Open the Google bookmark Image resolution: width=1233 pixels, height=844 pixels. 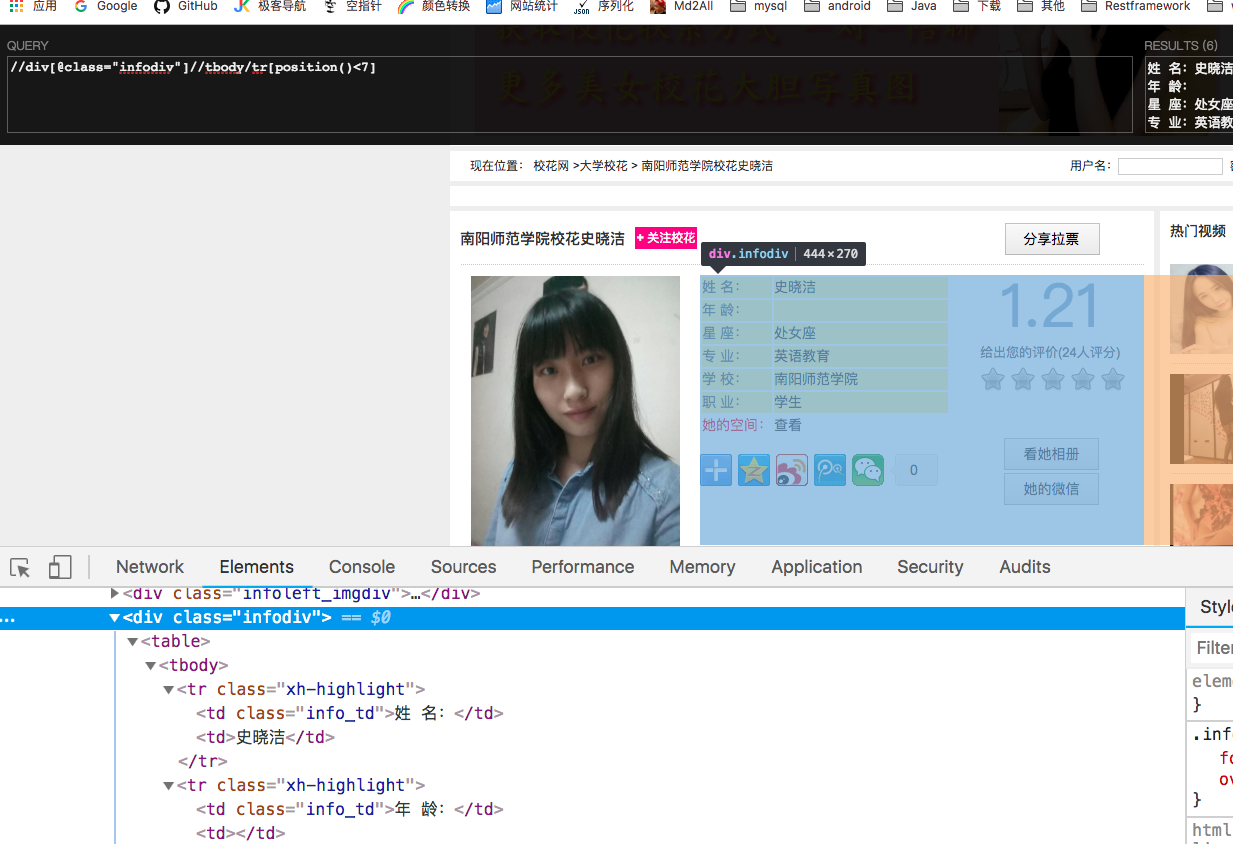tap(106, 6)
